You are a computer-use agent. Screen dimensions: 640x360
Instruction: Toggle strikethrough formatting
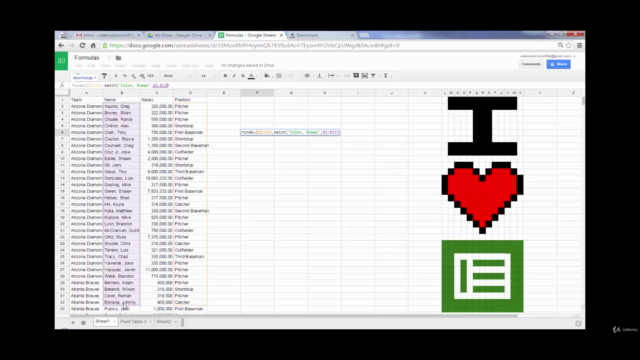tap(243, 76)
